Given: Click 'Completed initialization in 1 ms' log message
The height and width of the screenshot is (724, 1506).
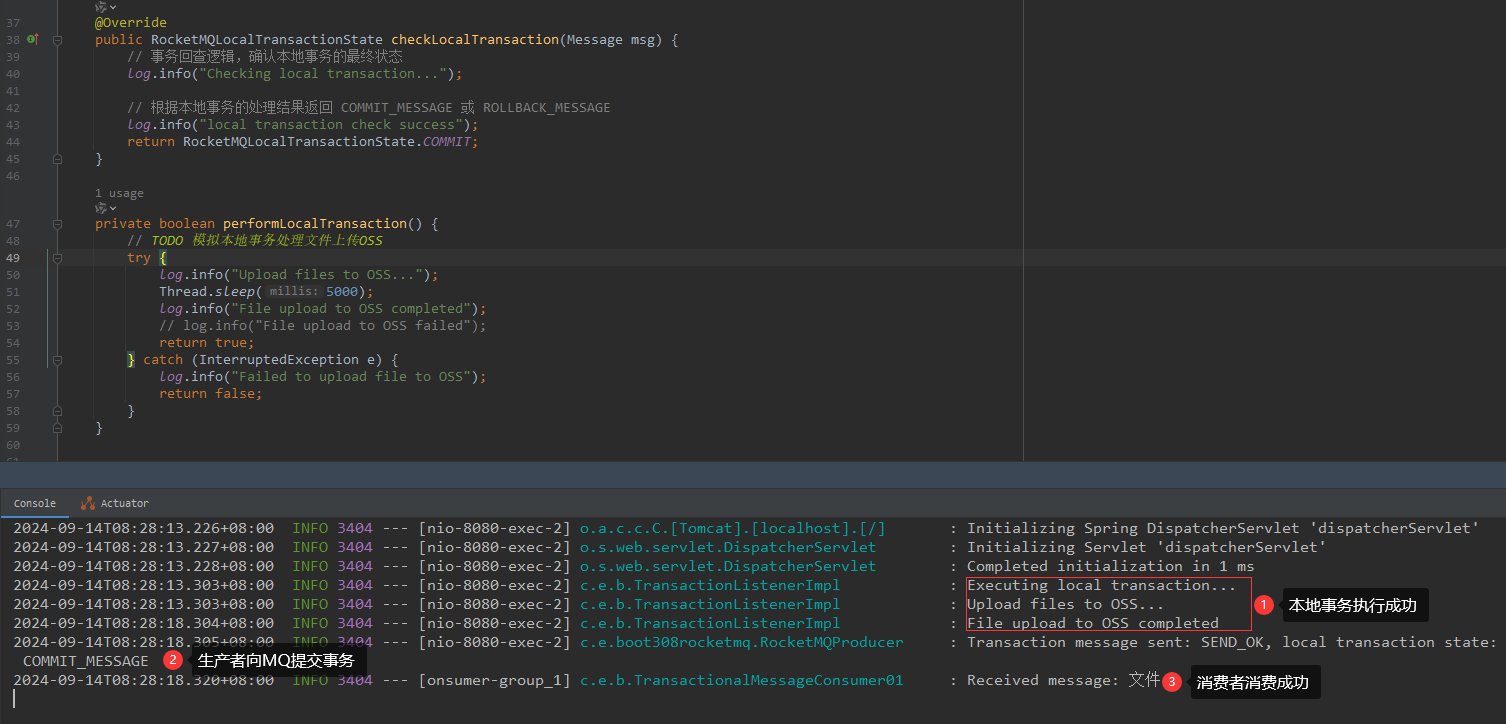Looking at the screenshot, I should tap(1110, 566).
